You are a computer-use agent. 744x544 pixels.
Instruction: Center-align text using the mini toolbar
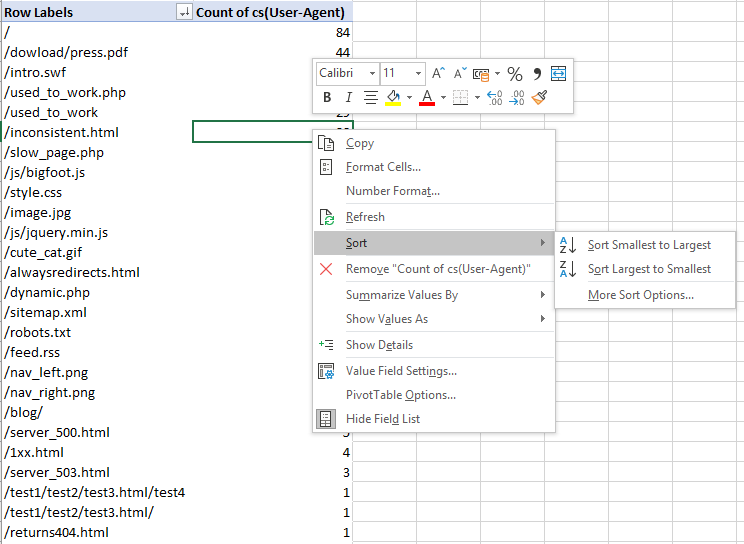tap(370, 98)
